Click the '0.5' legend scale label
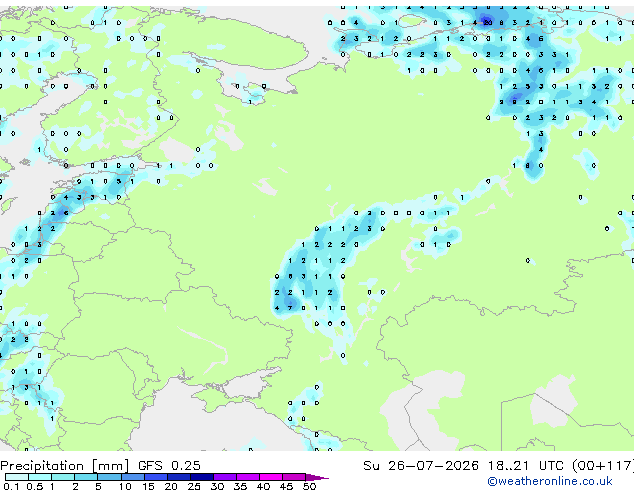This screenshot has height=490, width=634. [34, 486]
